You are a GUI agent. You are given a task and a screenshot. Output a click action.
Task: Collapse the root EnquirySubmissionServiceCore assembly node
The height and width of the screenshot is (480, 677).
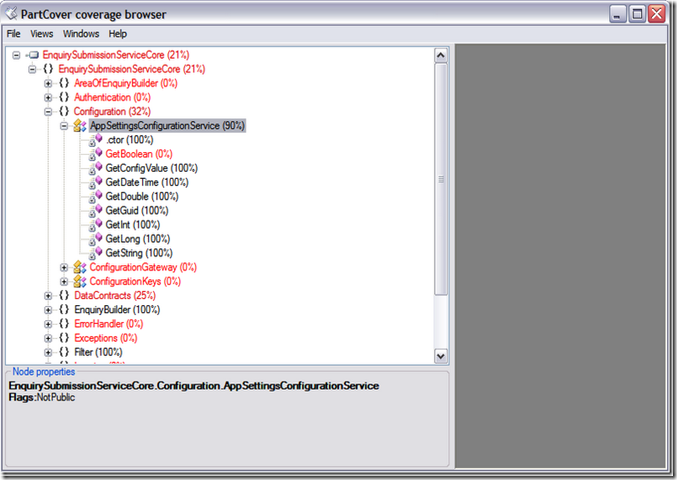(16, 55)
